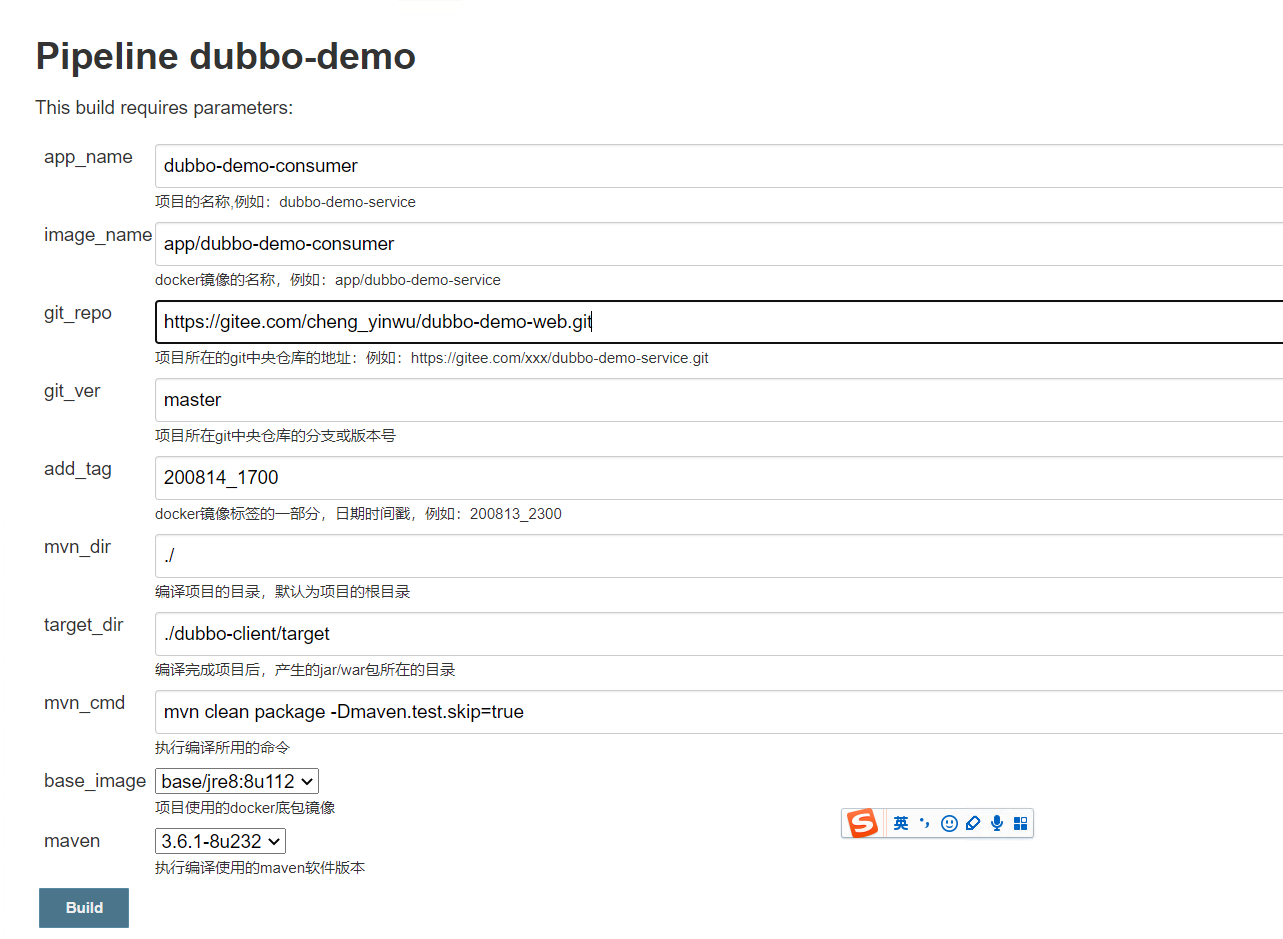1283x939 pixels.
Task: Focus the target_dir input field
Action: click(x=719, y=634)
